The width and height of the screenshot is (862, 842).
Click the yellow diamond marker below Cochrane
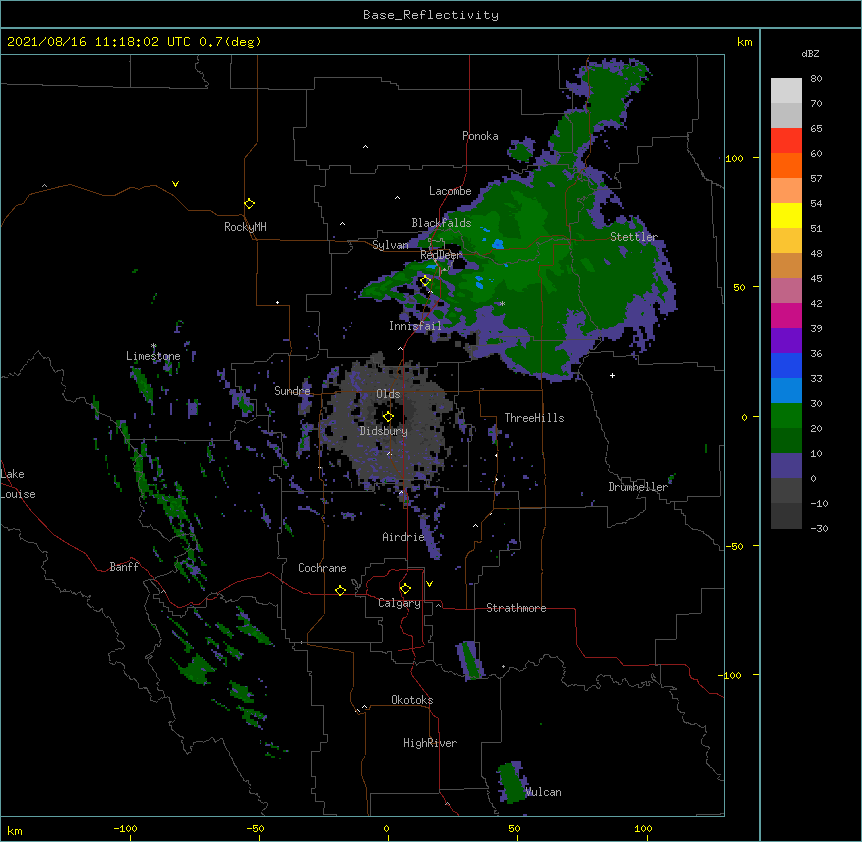340,590
